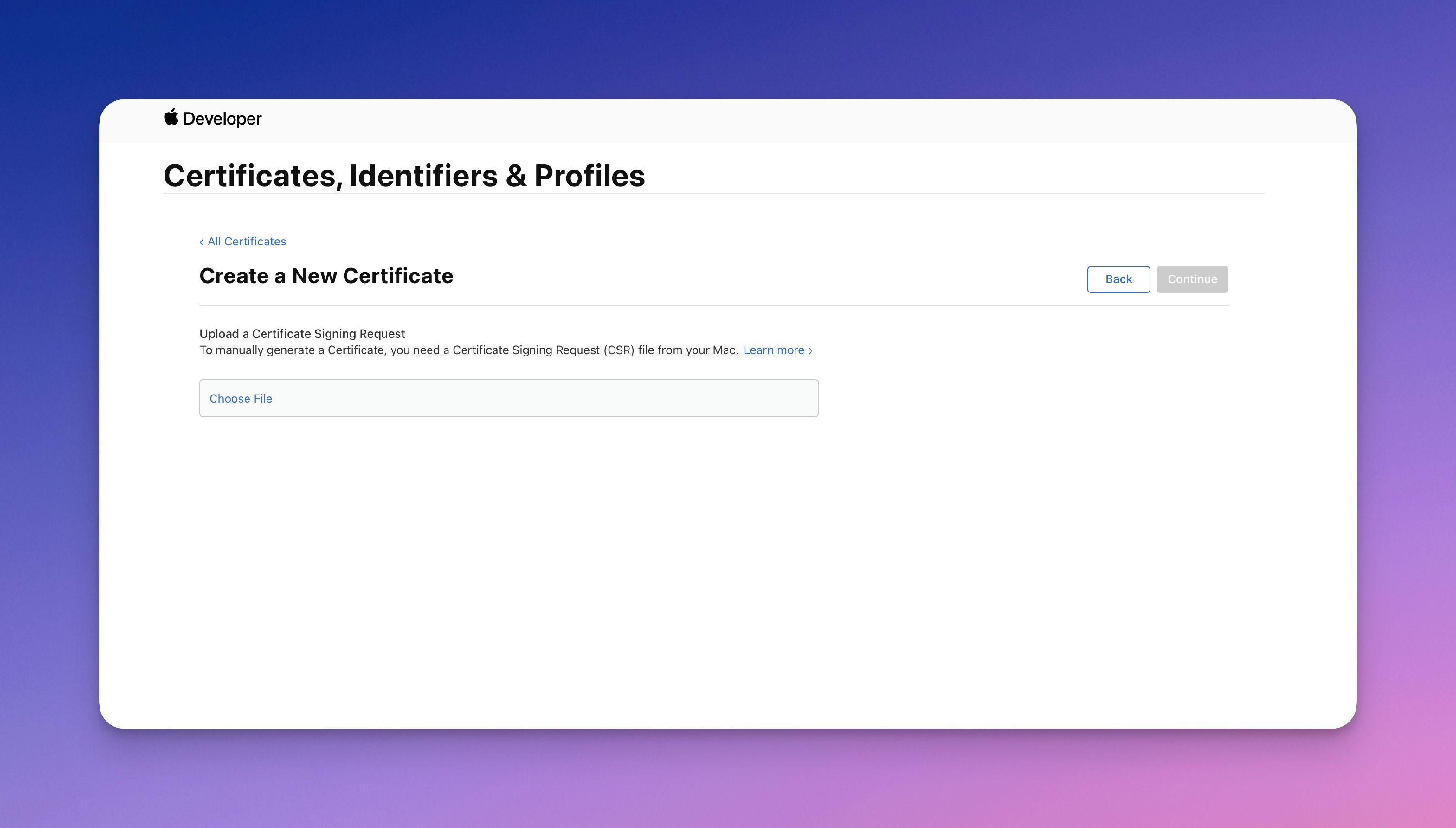Click the left-pointing arrow icon near All Certificates

point(202,241)
